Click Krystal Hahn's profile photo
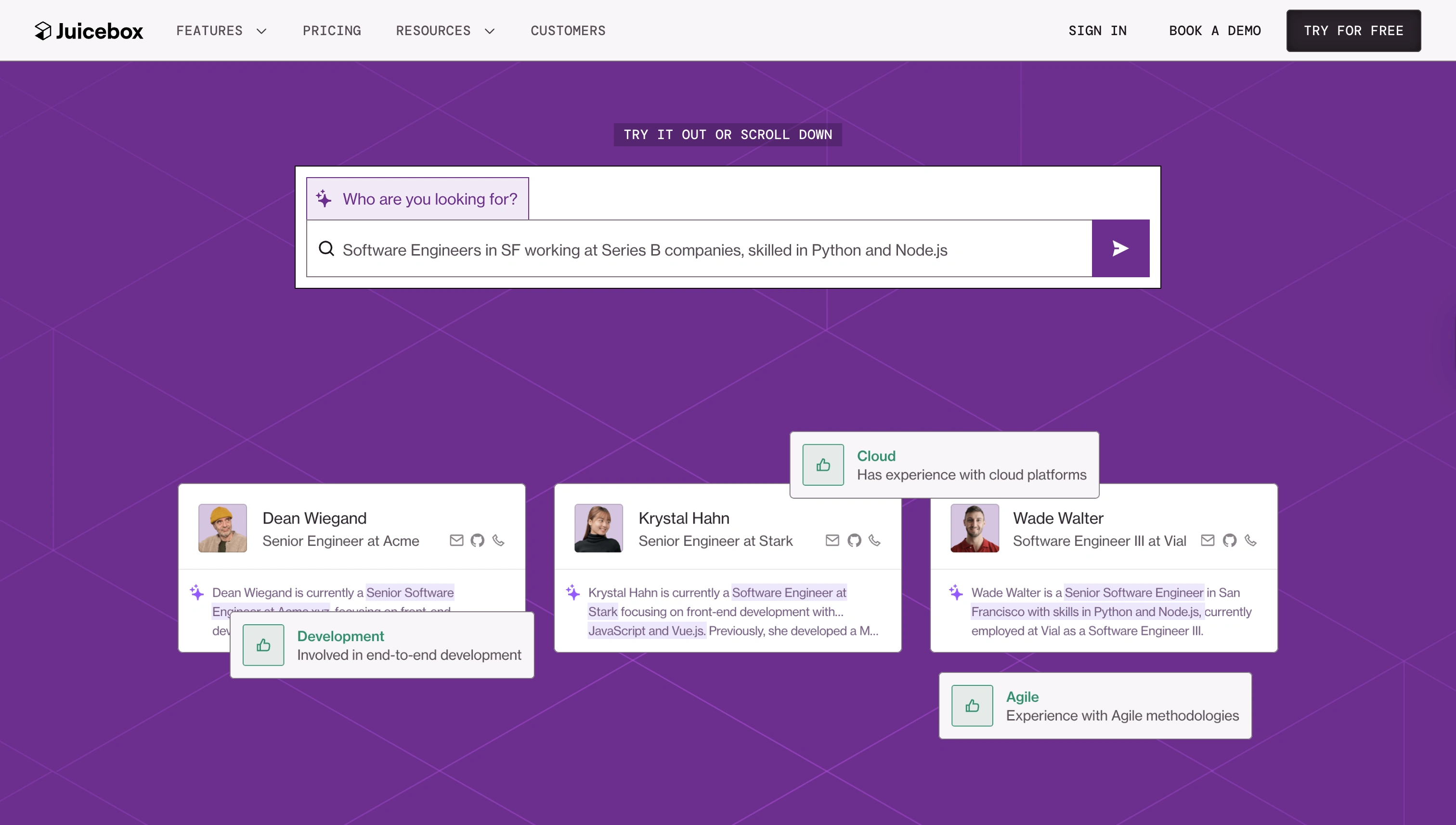1456x825 pixels. 598,528
